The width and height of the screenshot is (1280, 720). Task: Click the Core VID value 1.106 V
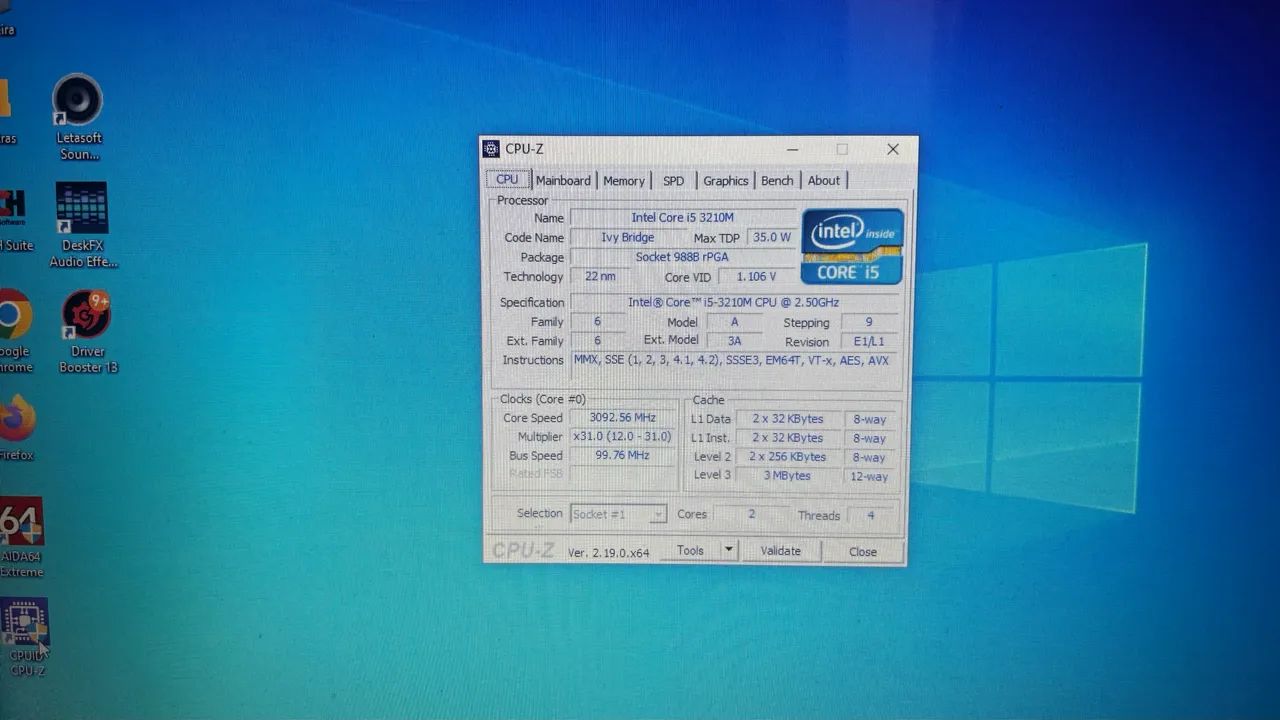click(757, 277)
